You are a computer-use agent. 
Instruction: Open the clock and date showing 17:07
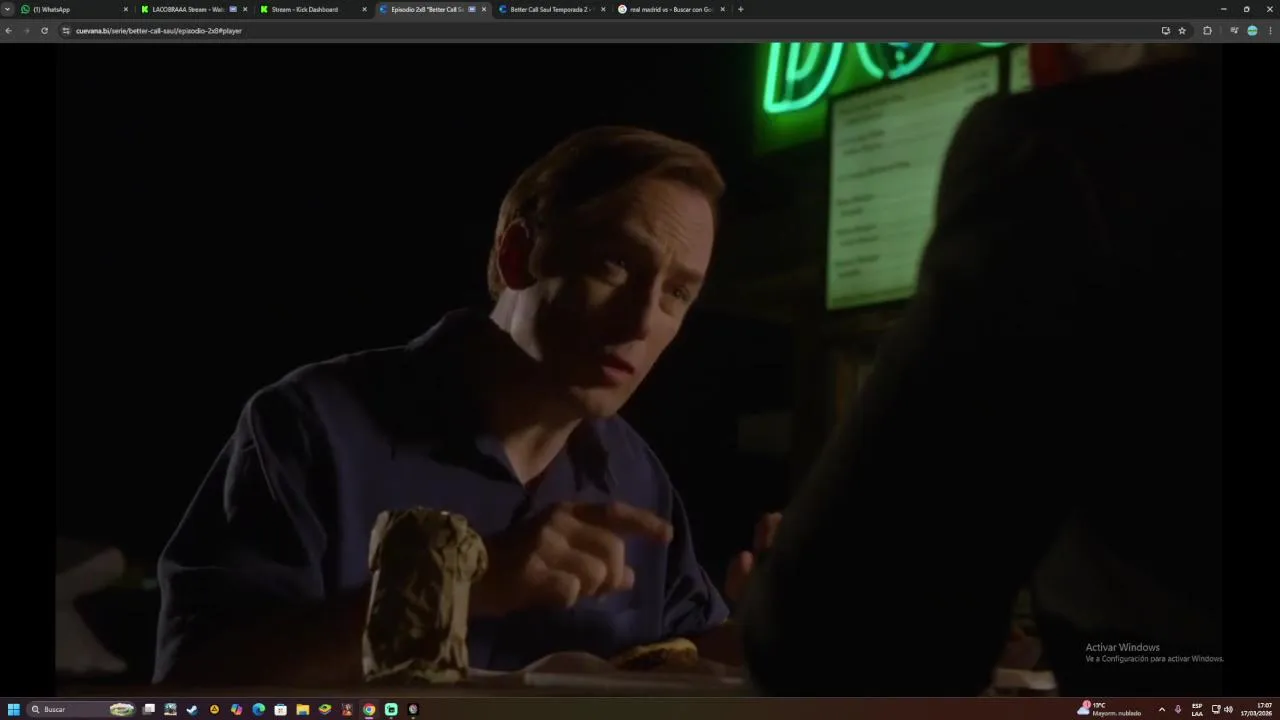click(1256, 709)
